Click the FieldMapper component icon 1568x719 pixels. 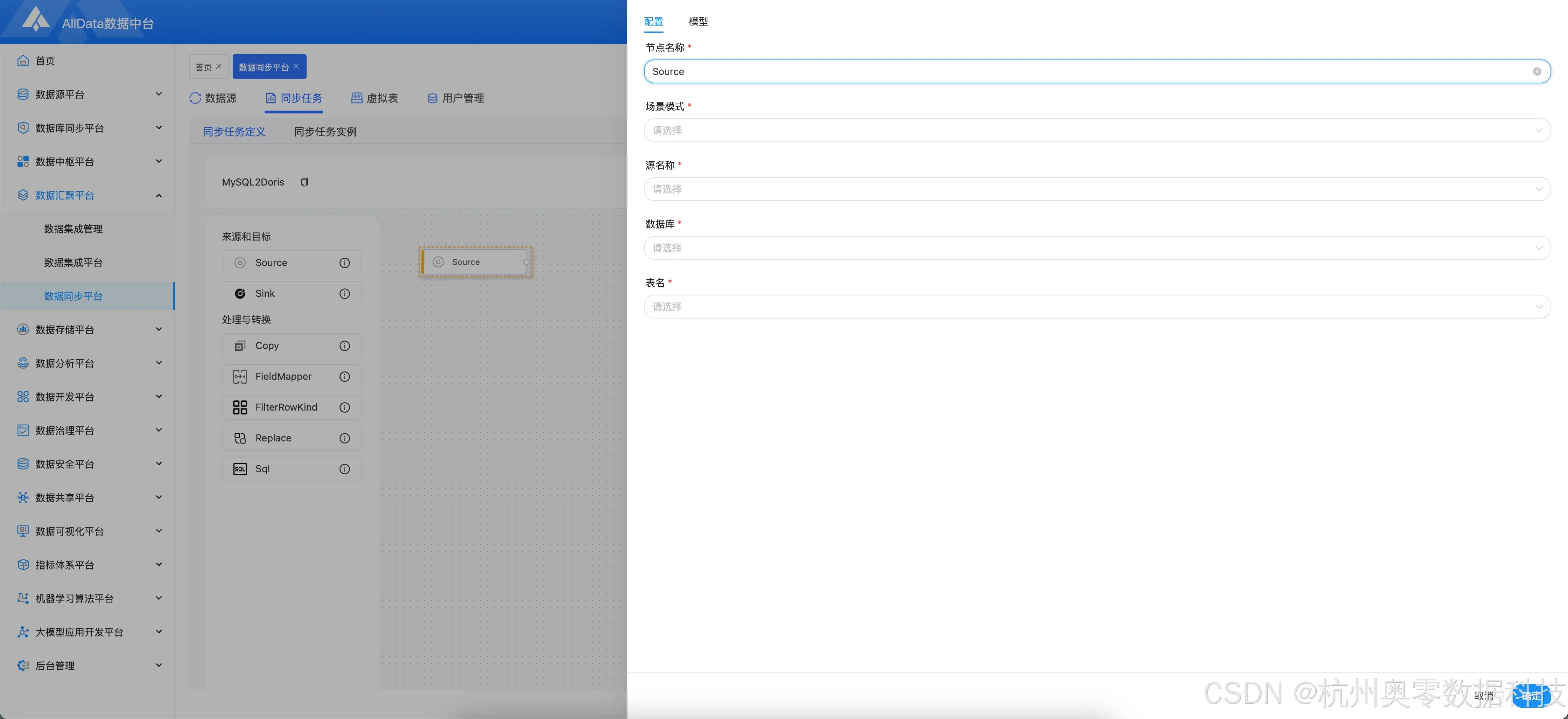[x=240, y=376]
